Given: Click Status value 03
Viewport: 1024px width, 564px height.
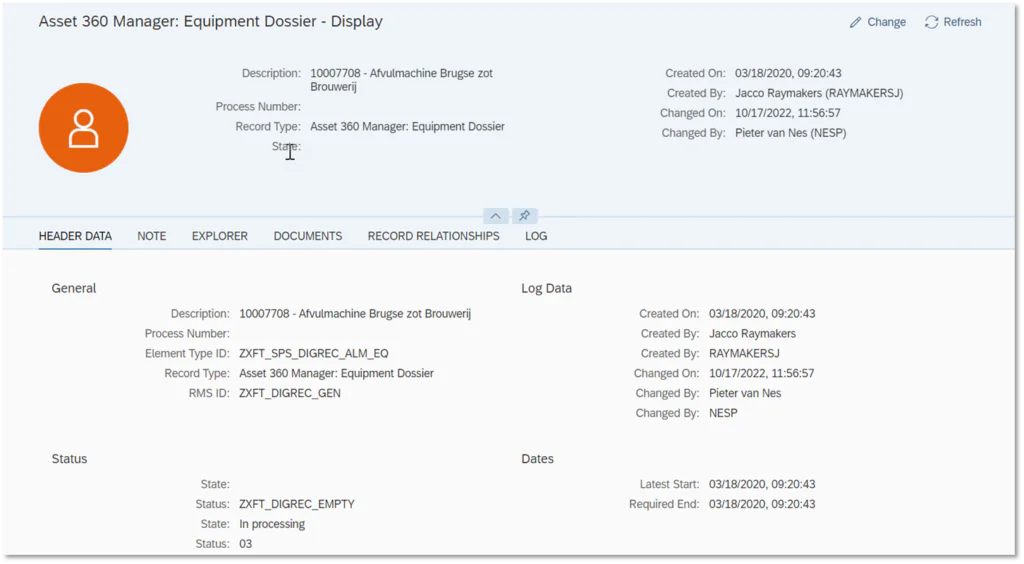Looking at the screenshot, I should (246, 544).
